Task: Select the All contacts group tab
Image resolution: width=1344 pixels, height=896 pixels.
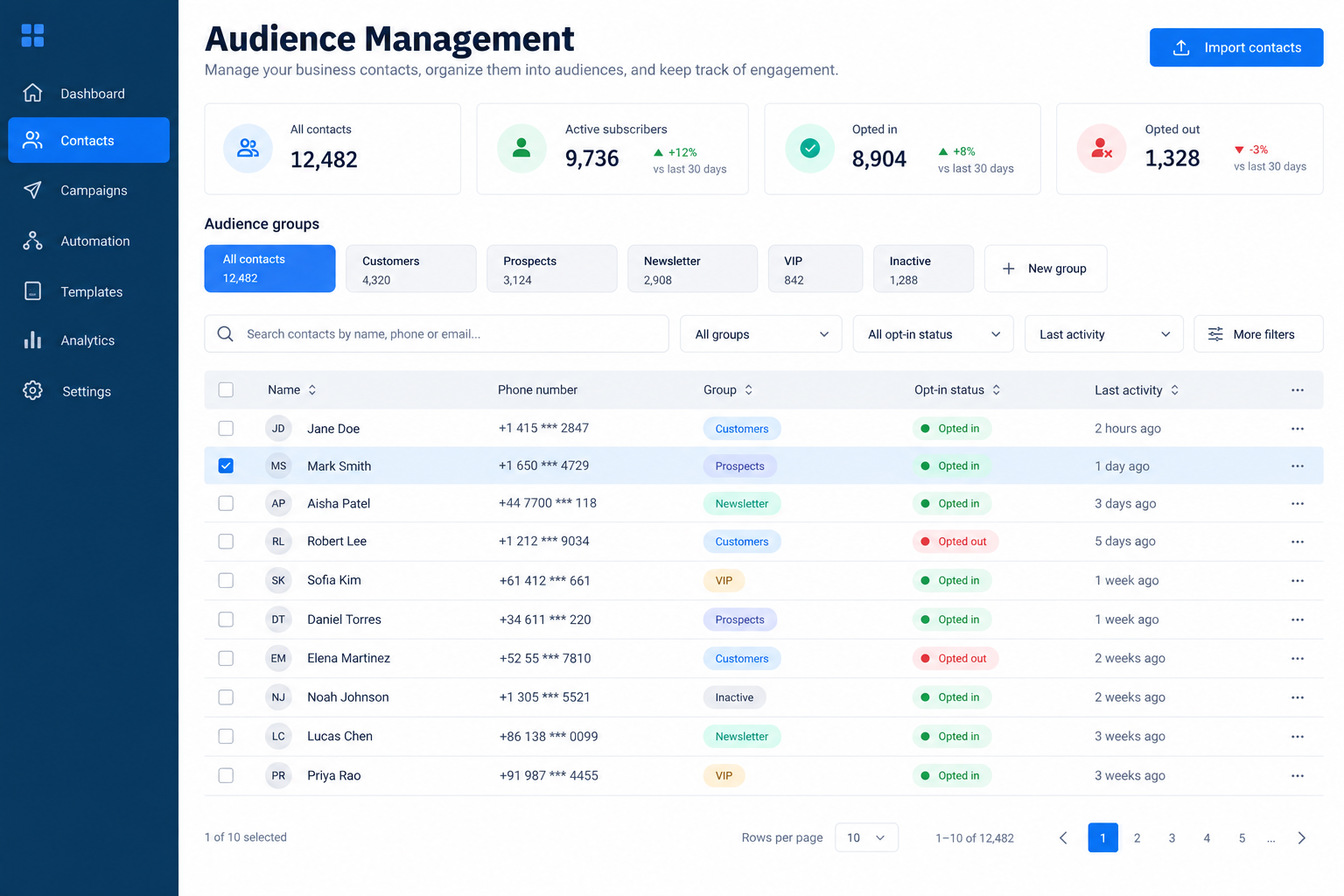Action: tap(269, 269)
